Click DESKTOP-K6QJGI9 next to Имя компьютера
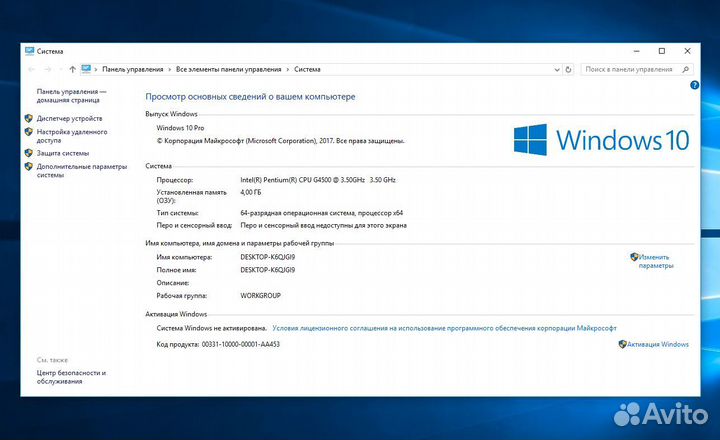720x440 pixels. [268, 257]
